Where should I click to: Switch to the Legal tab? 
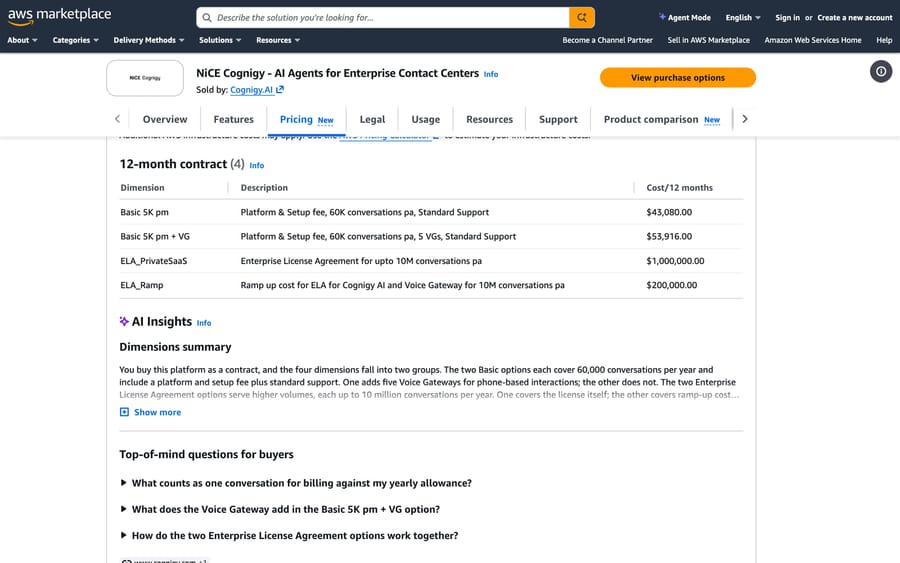[372, 119]
